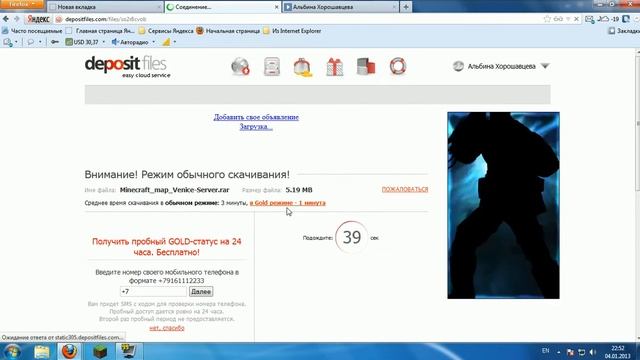Click the speech bubble toolbar icon
The width and height of the screenshot is (640, 360).
pos(31,42)
